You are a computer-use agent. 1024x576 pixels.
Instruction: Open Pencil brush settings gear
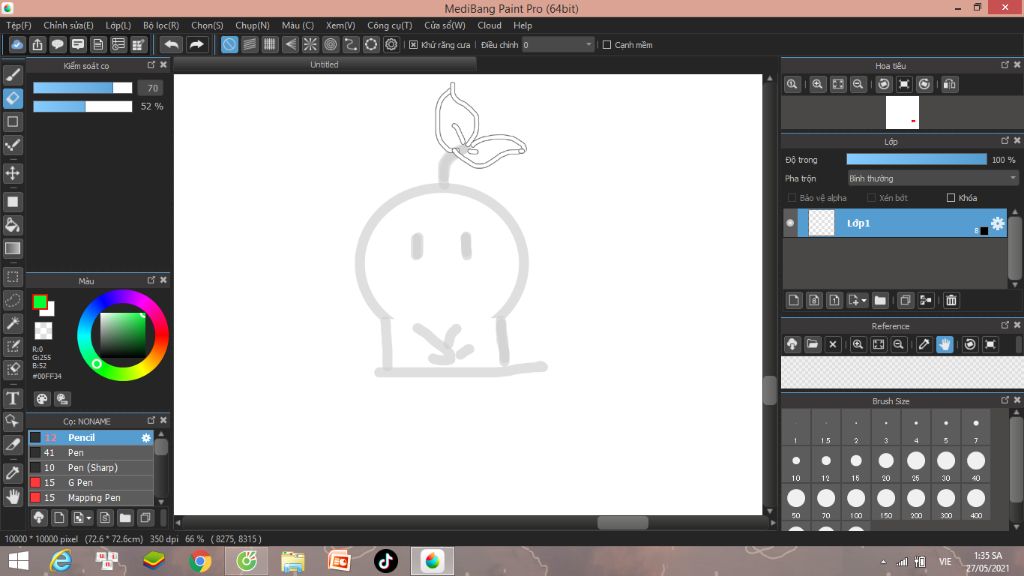pos(146,438)
